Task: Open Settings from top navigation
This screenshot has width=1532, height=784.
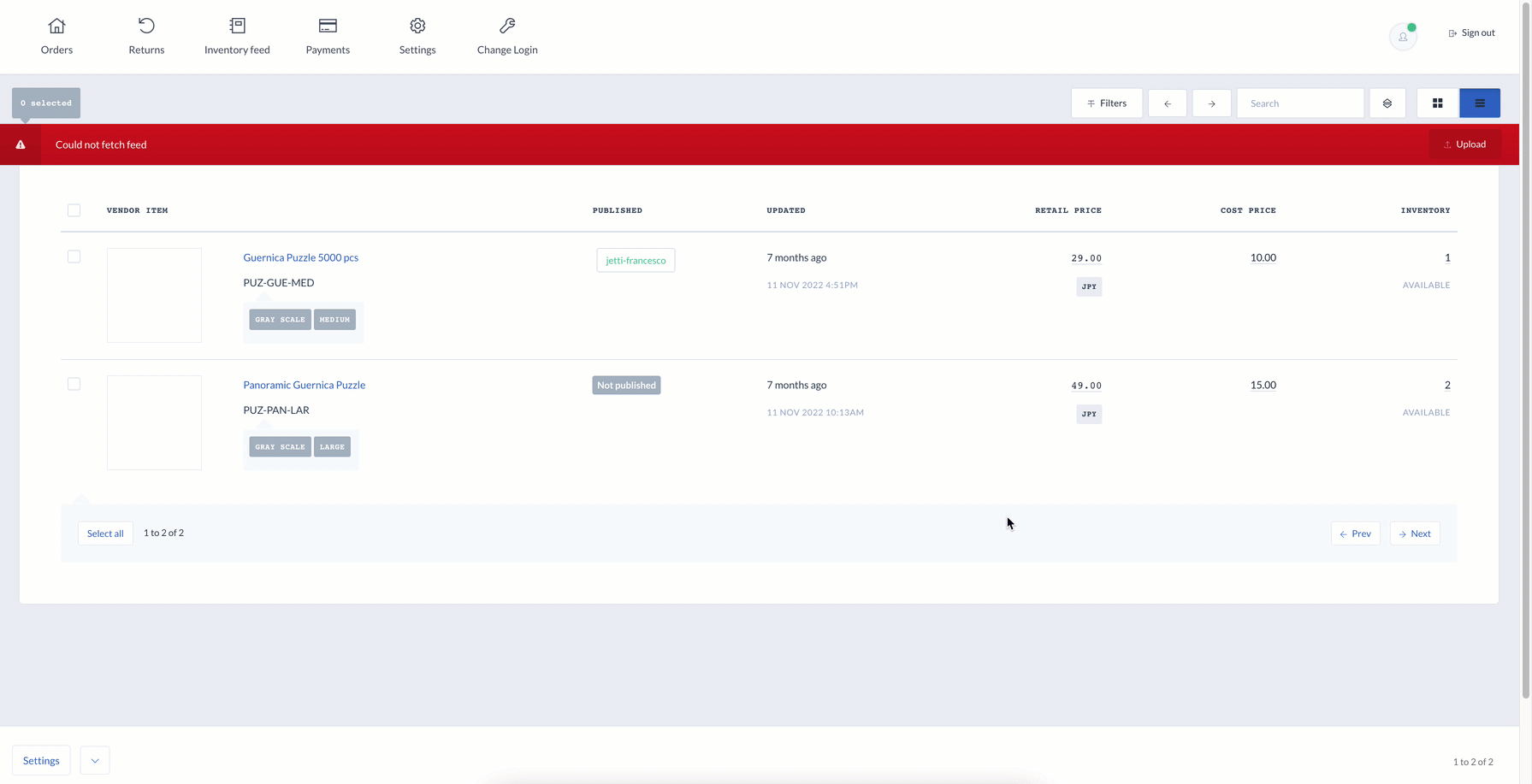Action: [x=417, y=37]
